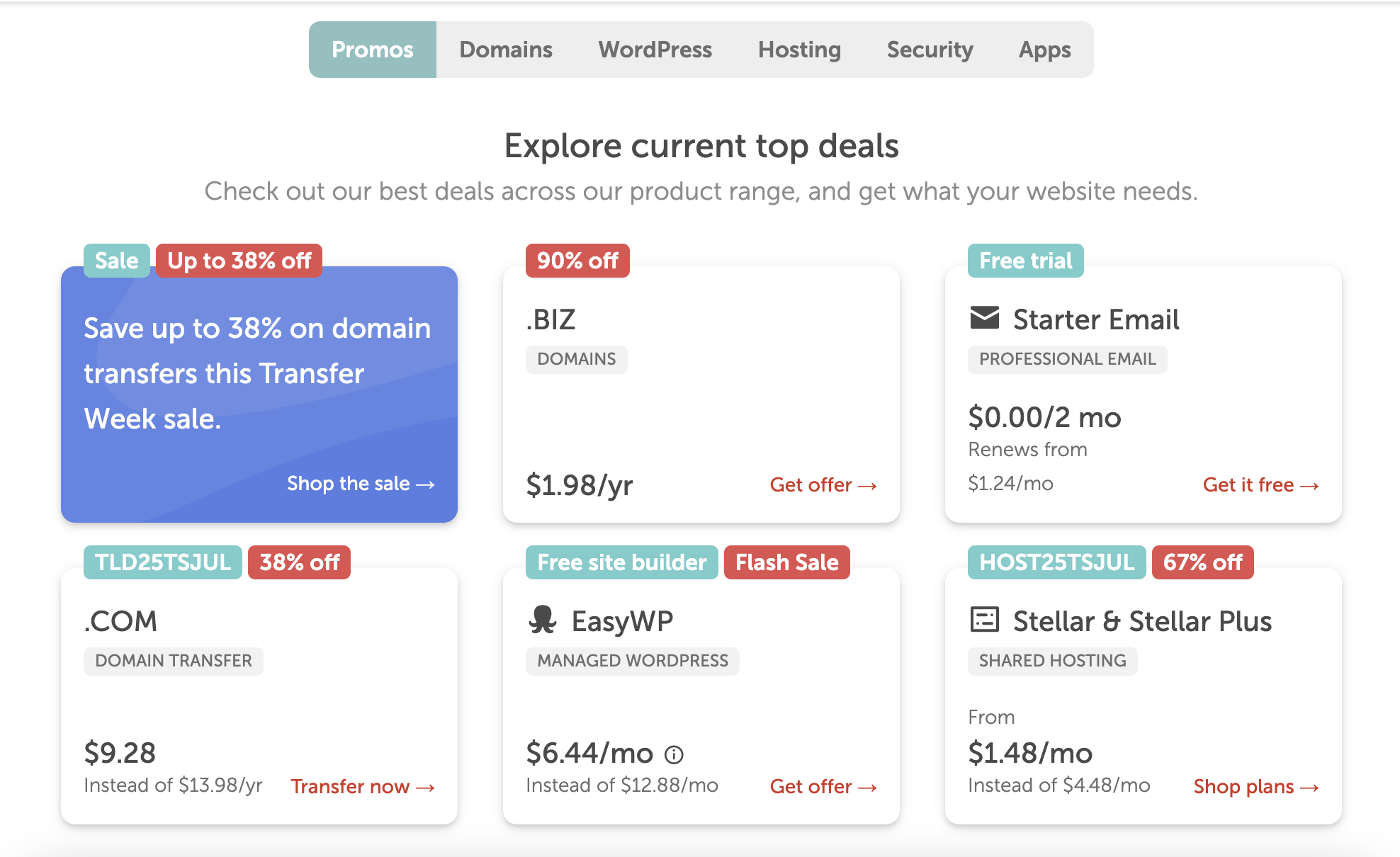Click the $6.44/mo price
The width and height of the screenshot is (1400, 857).
pos(589,754)
